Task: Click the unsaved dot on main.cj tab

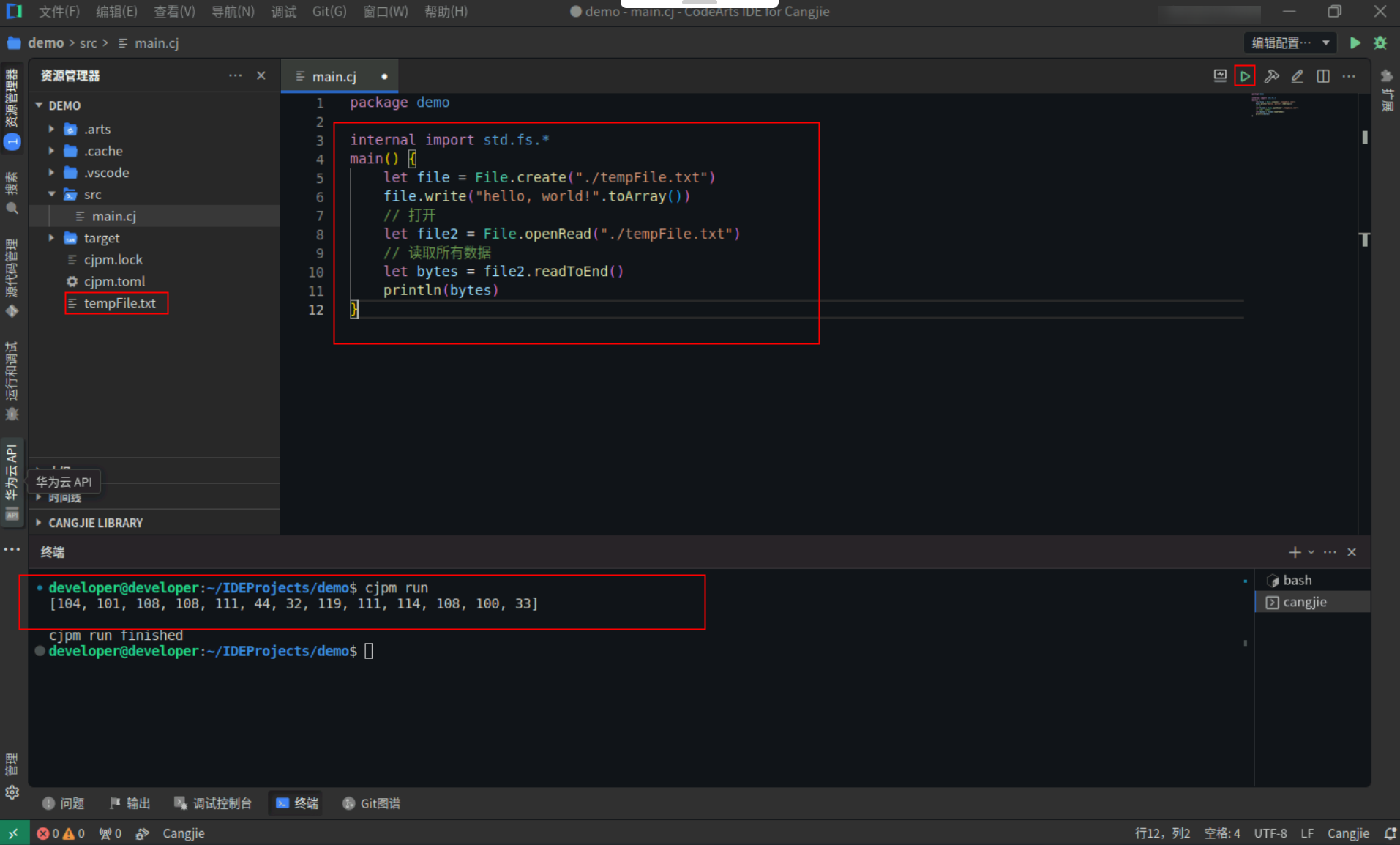Action: 384,76
